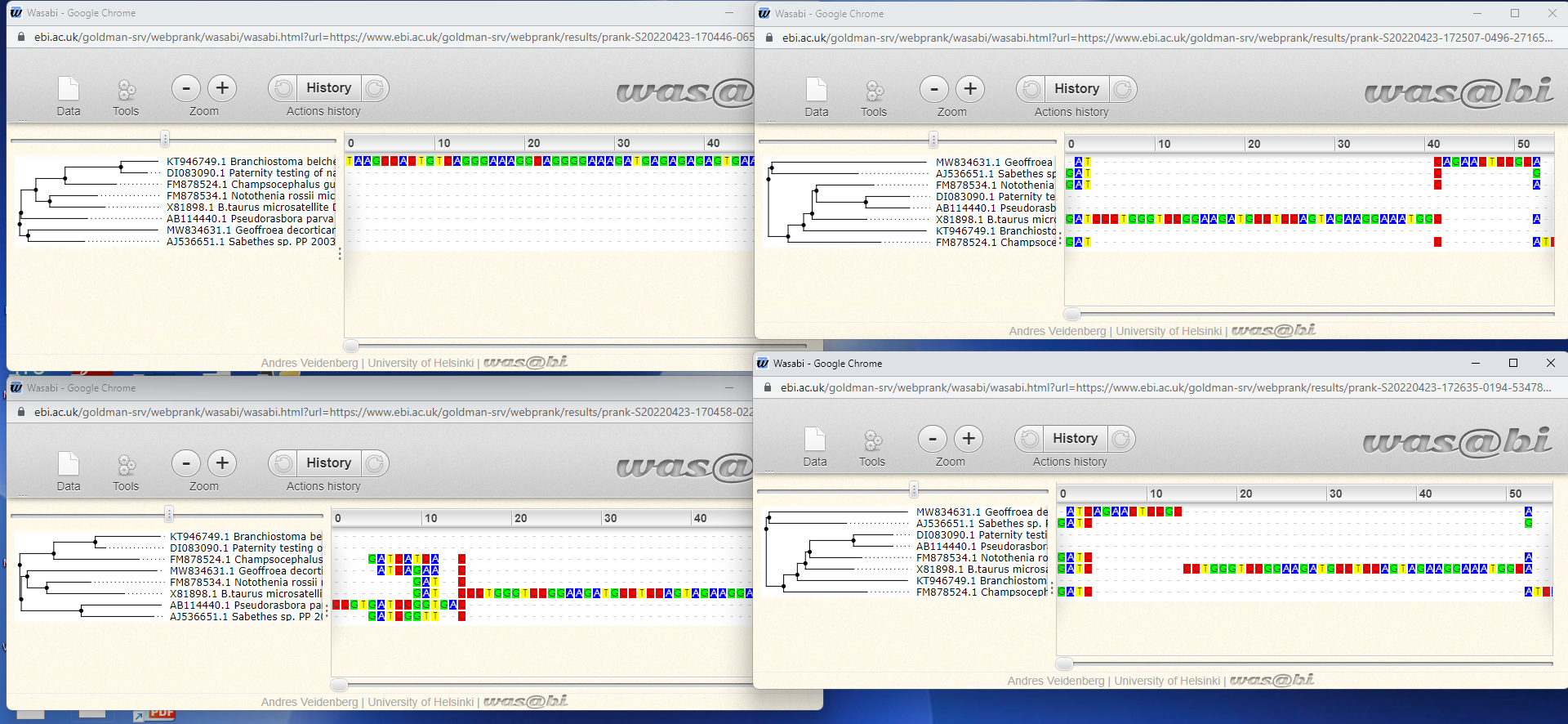Click the horizontal scrollbar thumb in 170446 window
The image size is (1568, 724).
[x=351, y=346]
